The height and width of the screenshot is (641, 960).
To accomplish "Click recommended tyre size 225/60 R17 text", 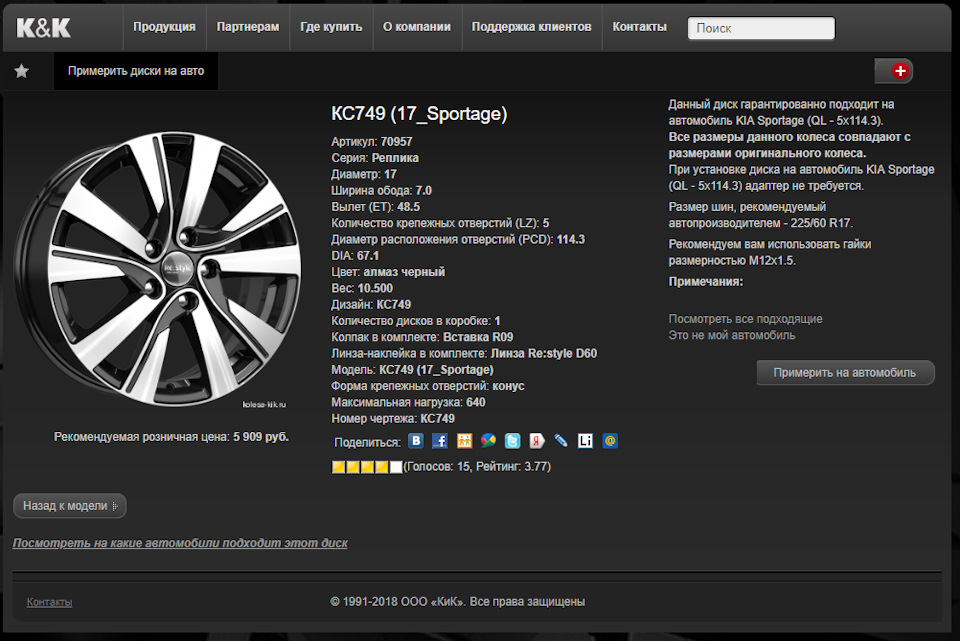I will pyautogui.click(x=760, y=215).
